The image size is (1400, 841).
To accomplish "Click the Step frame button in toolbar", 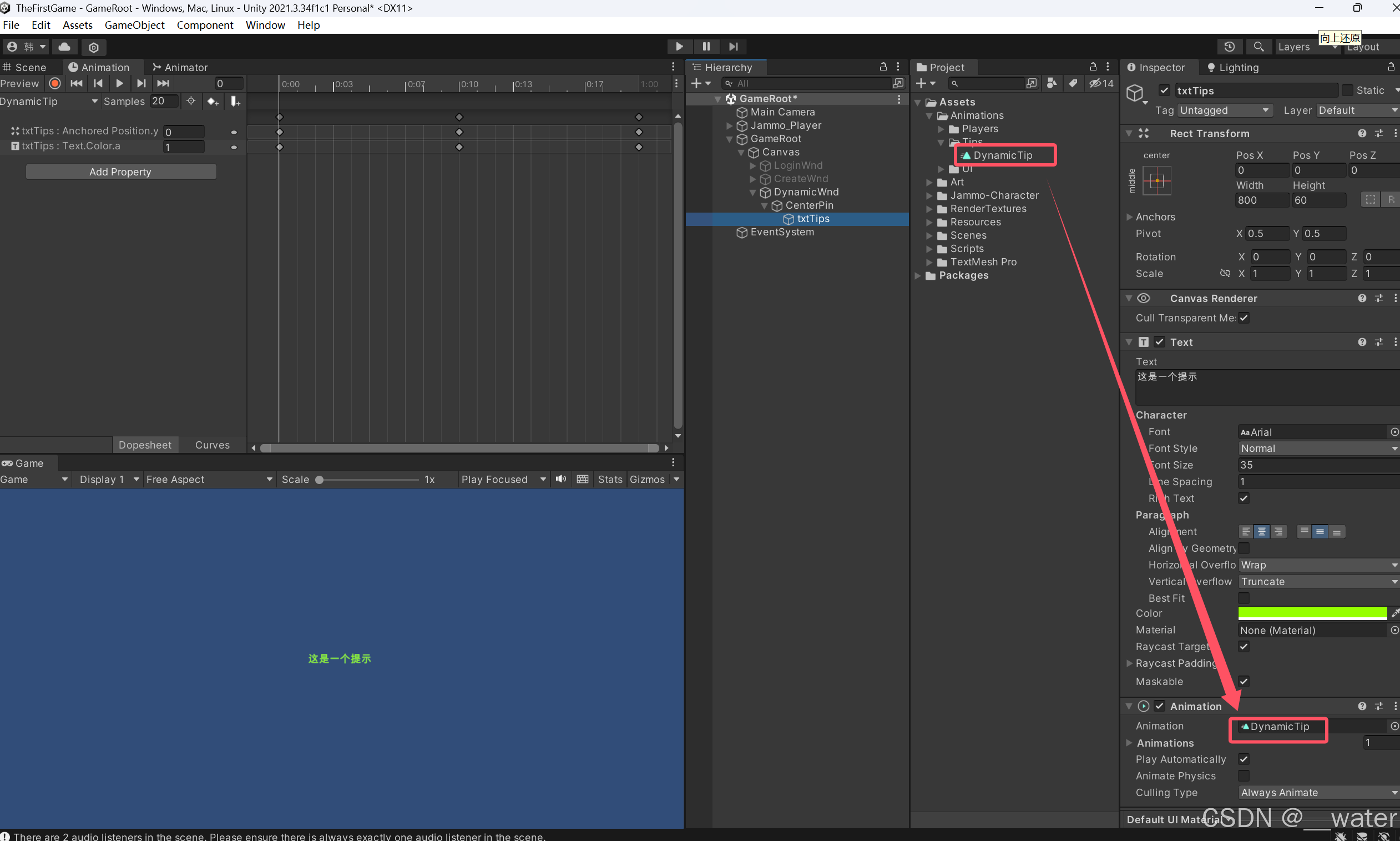I will (734, 47).
